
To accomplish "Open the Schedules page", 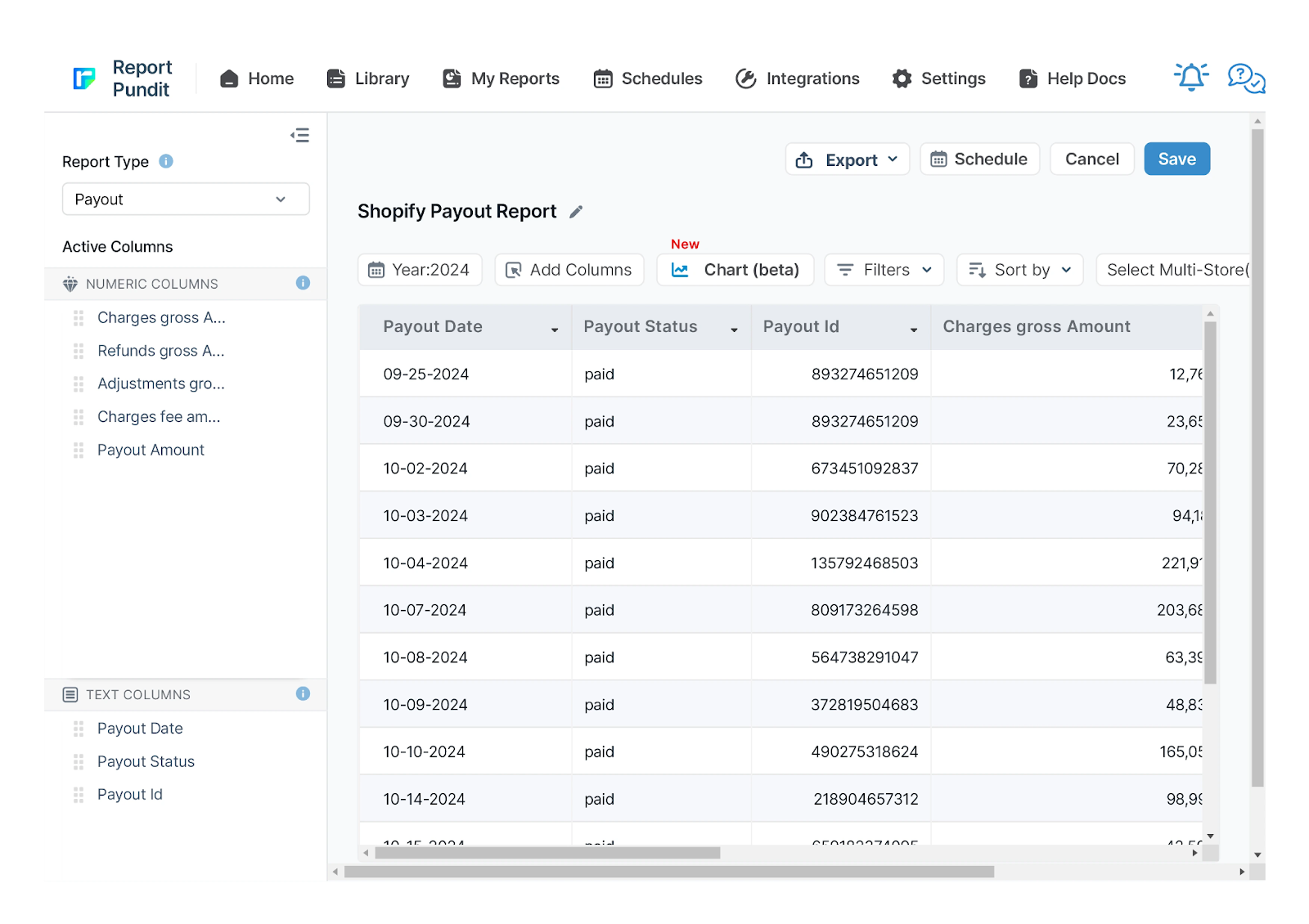I will click(x=648, y=78).
